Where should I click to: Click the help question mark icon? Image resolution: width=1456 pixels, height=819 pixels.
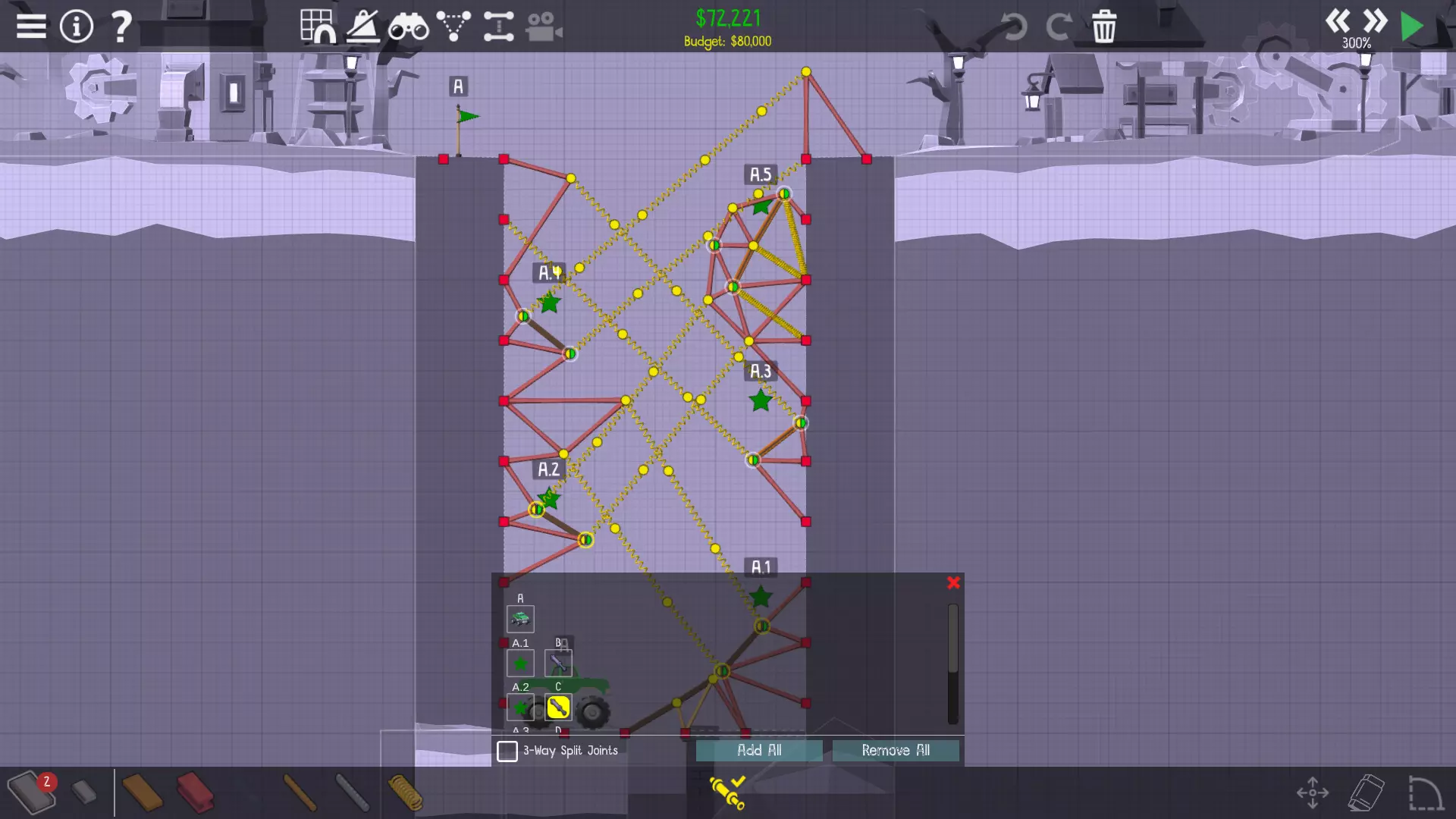(x=121, y=27)
